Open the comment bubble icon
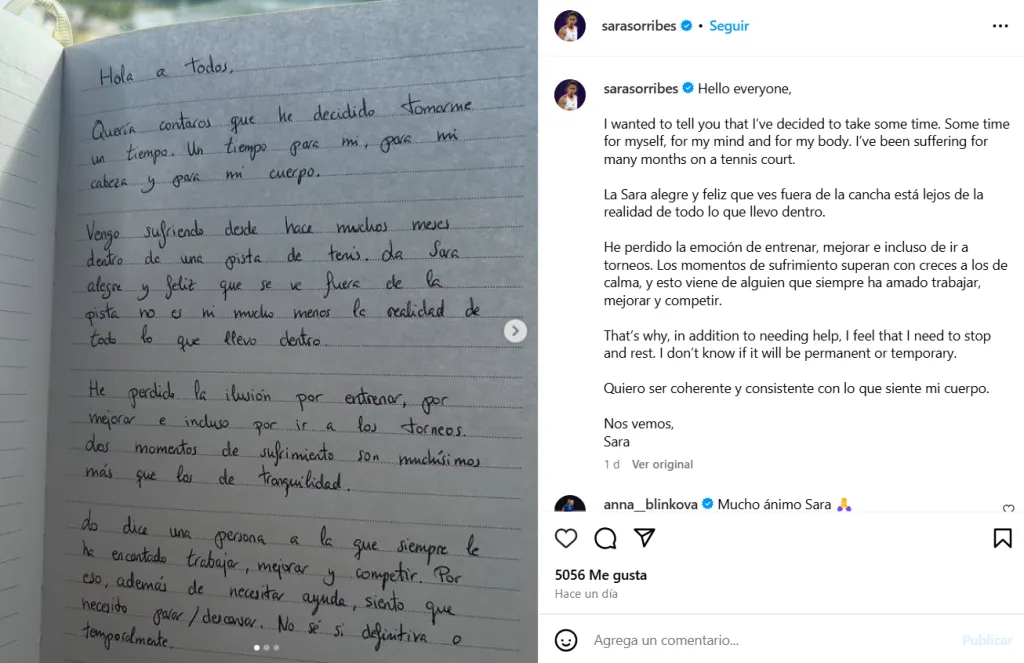This screenshot has height=663, width=1024. (605, 539)
